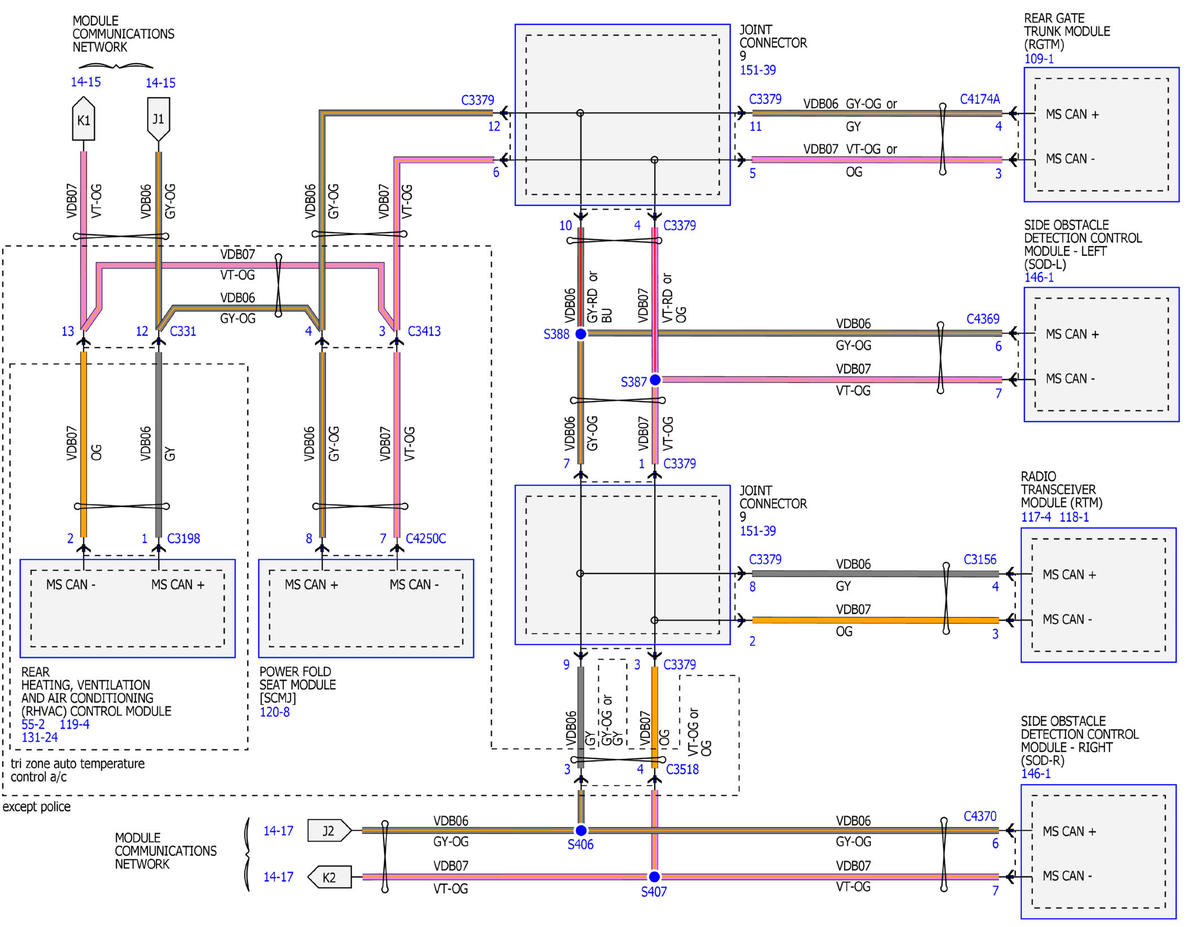The image size is (1200, 927).
Task: Select connector label C3198
Action: coord(183,539)
